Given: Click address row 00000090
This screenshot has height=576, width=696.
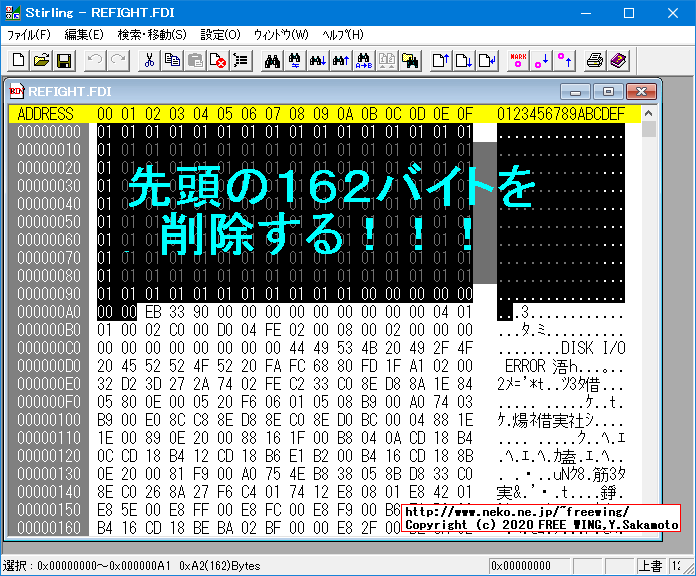Looking at the screenshot, I should tap(49, 294).
